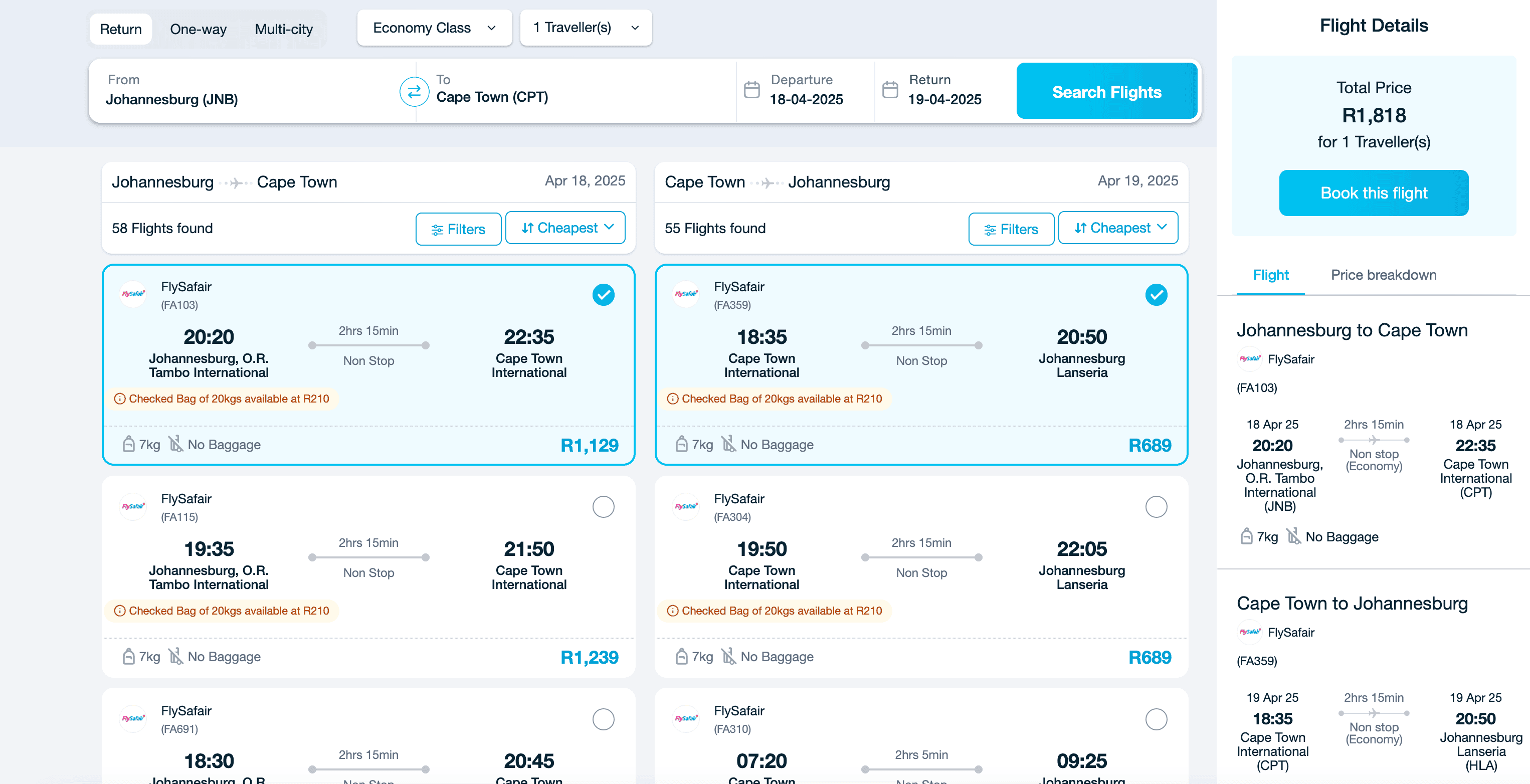Select return flight FA304 radio button
Viewport: 1530px width, 784px height.
tap(1156, 507)
